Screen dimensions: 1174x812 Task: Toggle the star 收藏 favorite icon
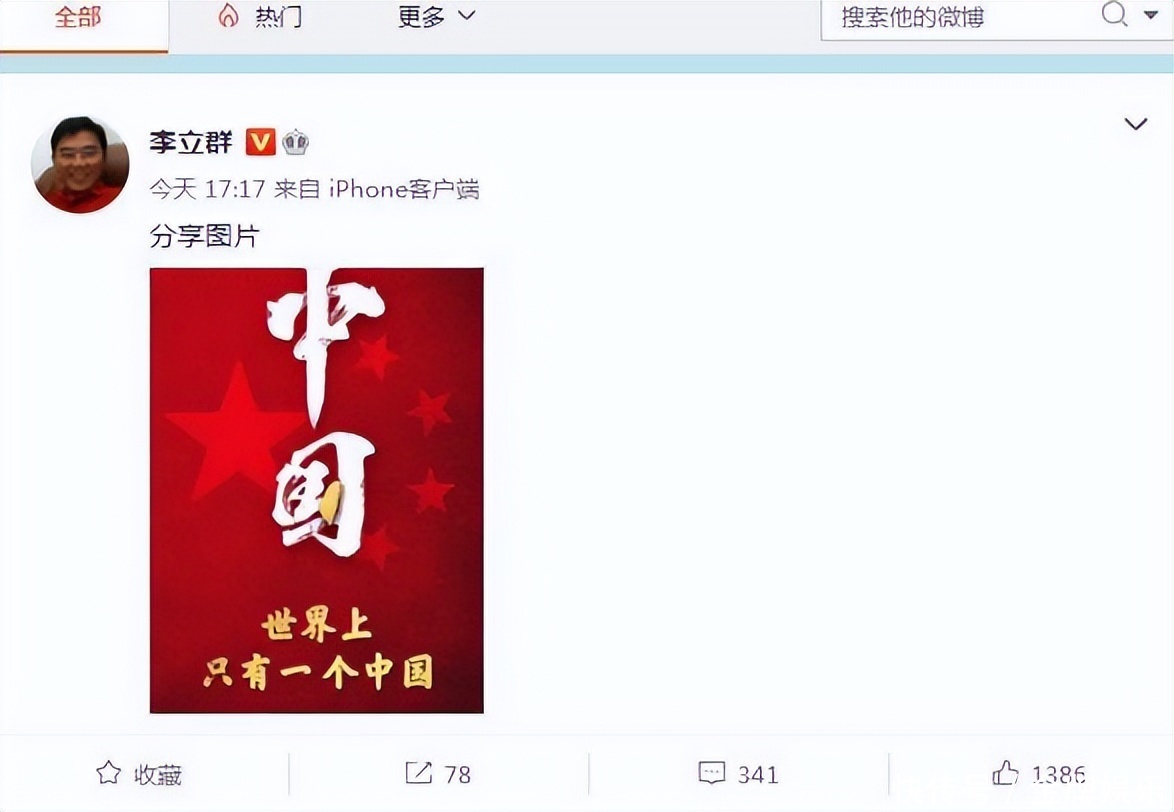(x=109, y=773)
